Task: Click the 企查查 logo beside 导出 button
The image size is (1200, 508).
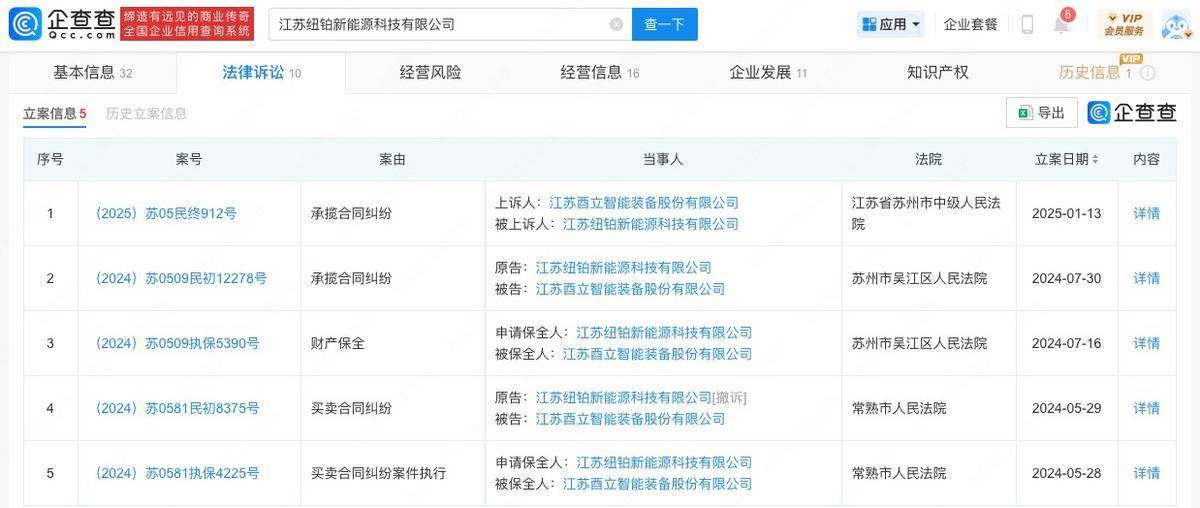Action: (1133, 113)
